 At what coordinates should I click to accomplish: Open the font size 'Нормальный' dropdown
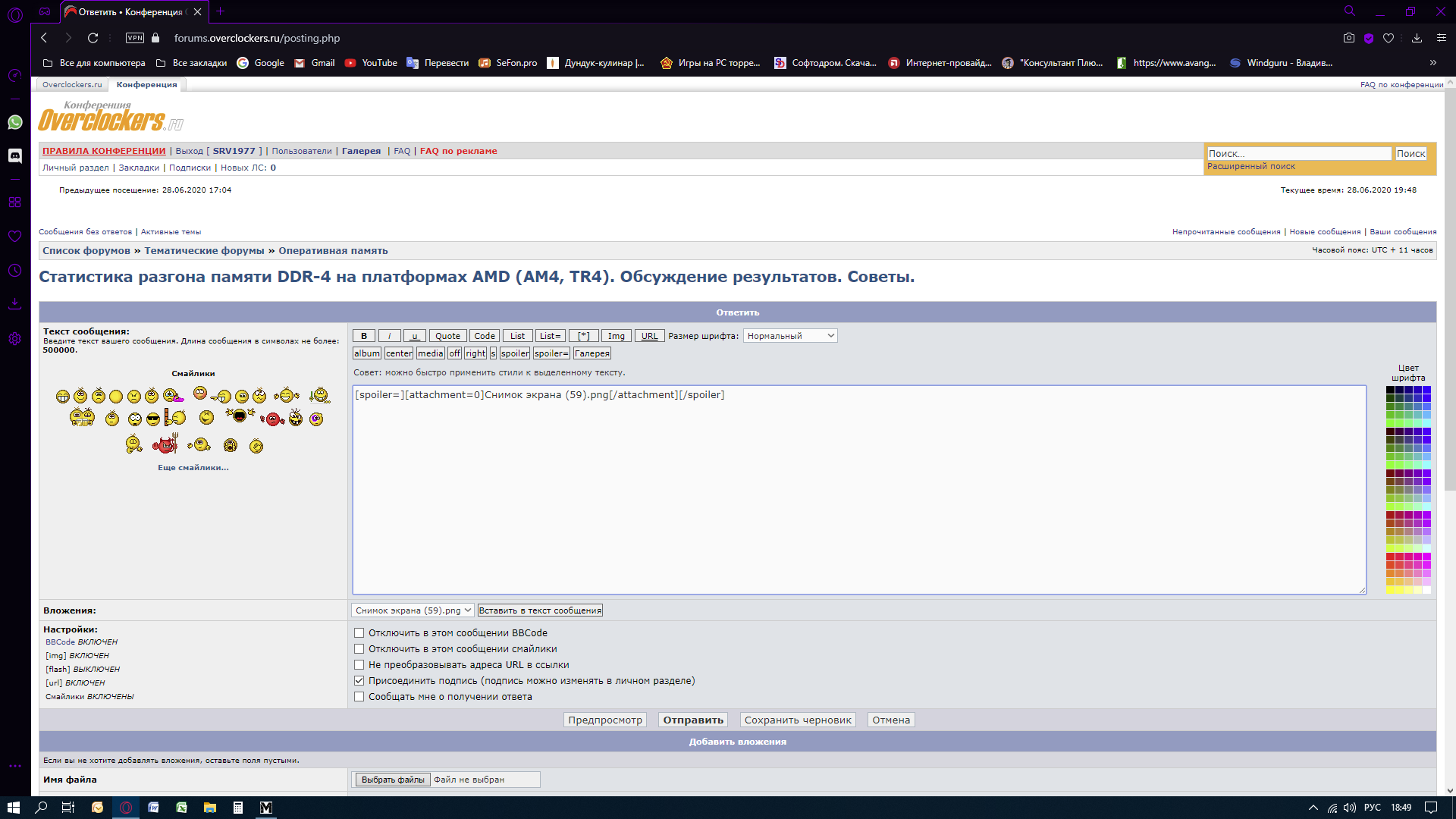coord(789,336)
